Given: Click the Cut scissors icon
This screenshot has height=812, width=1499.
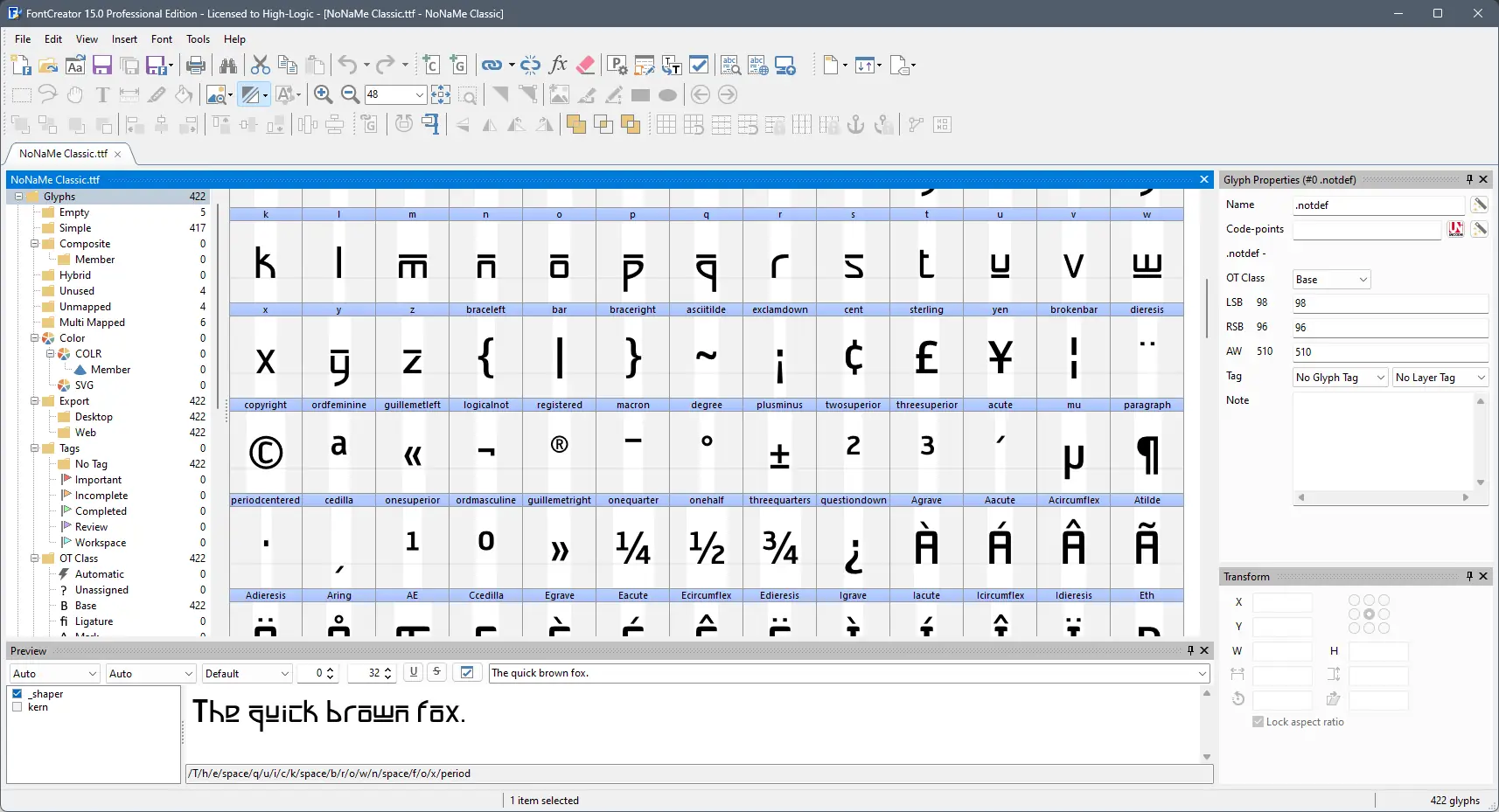Looking at the screenshot, I should click(261, 65).
